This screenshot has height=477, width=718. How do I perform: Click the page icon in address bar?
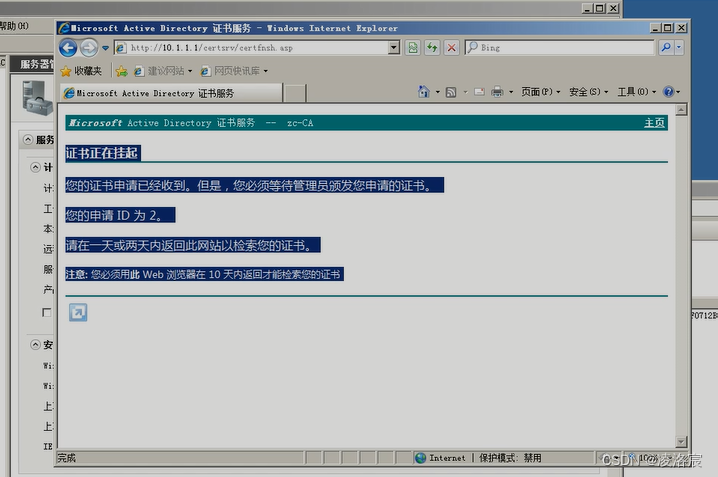click(121, 48)
